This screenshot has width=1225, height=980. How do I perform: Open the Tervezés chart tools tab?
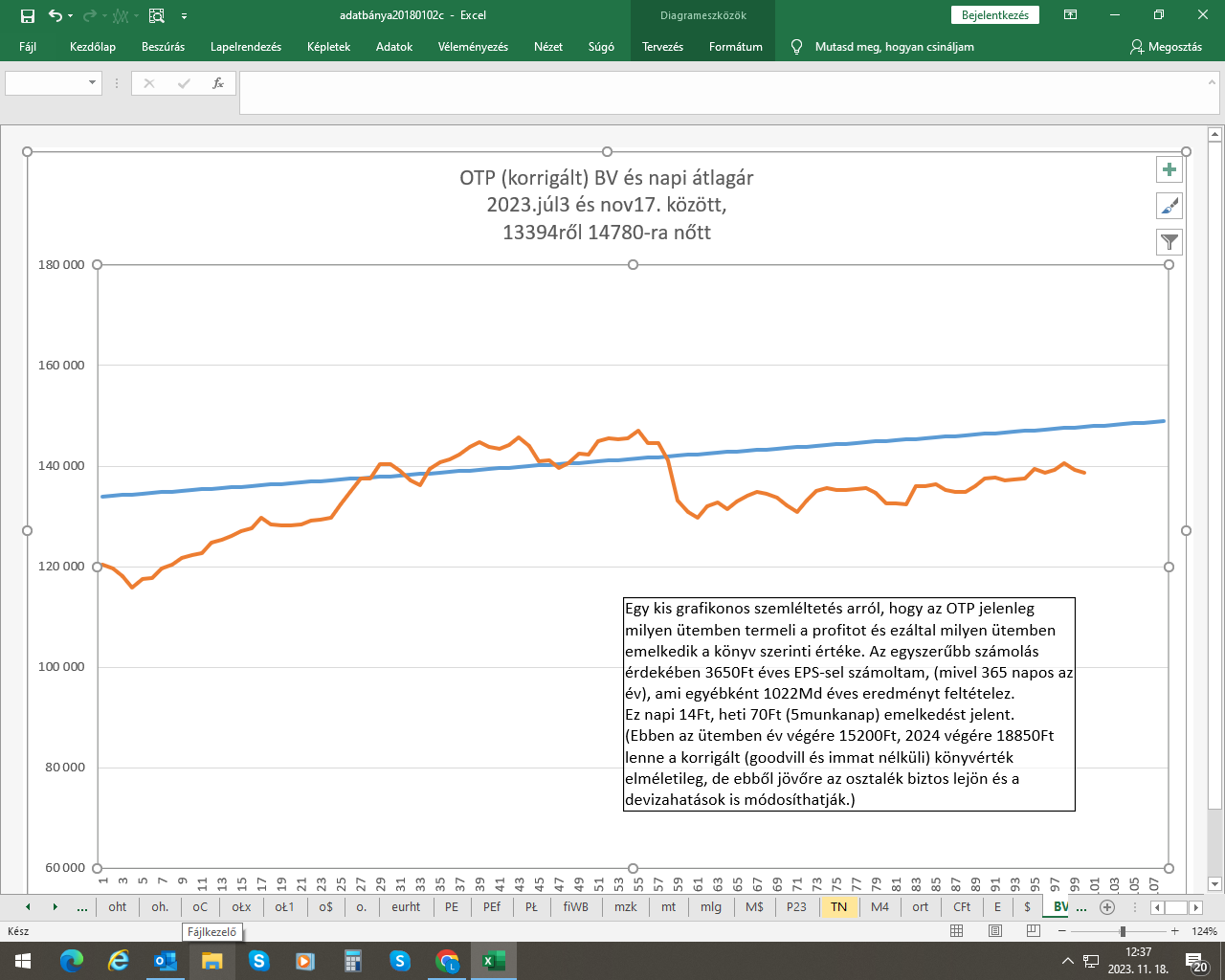point(662,47)
